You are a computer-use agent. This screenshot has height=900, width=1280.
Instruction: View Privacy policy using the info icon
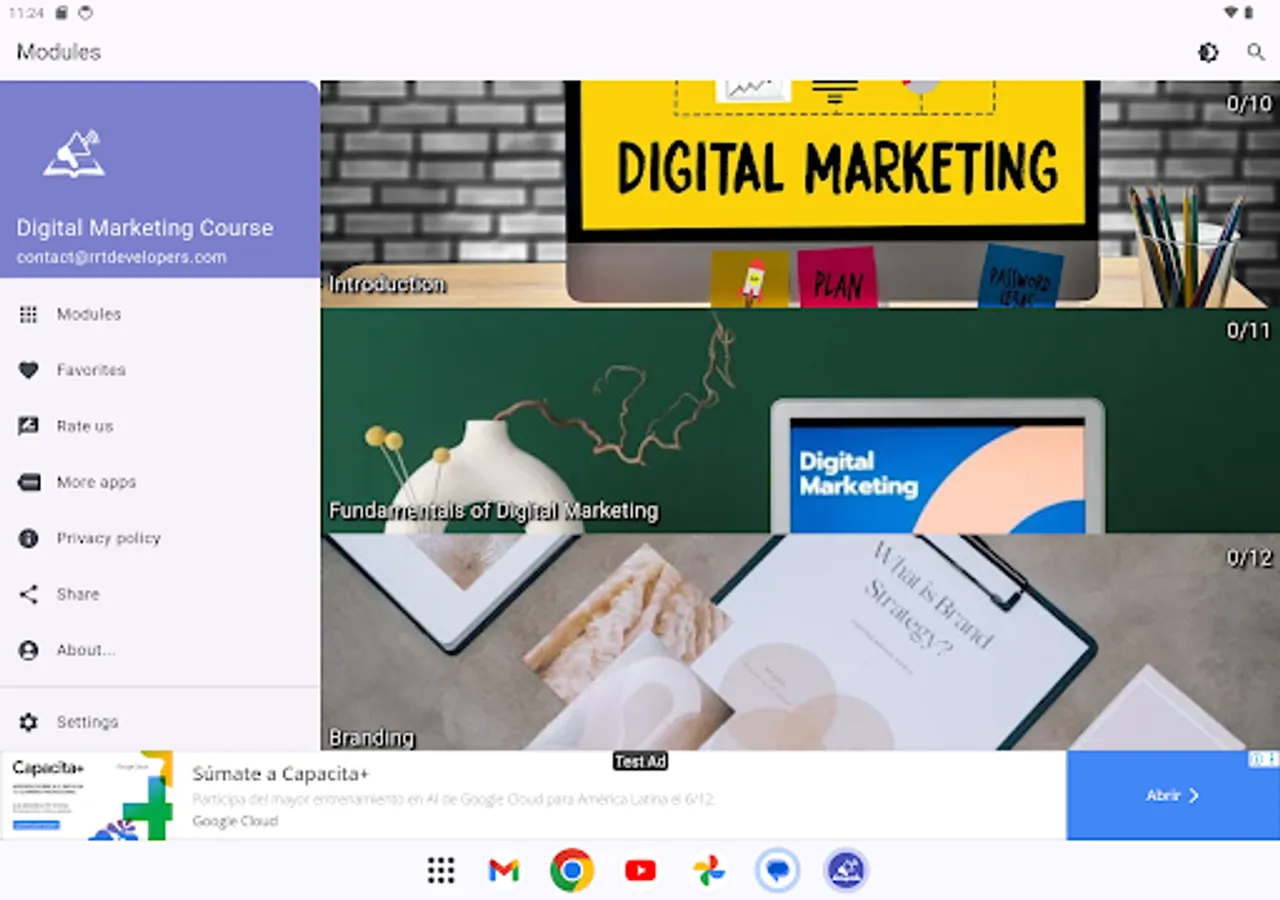pos(28,538)
